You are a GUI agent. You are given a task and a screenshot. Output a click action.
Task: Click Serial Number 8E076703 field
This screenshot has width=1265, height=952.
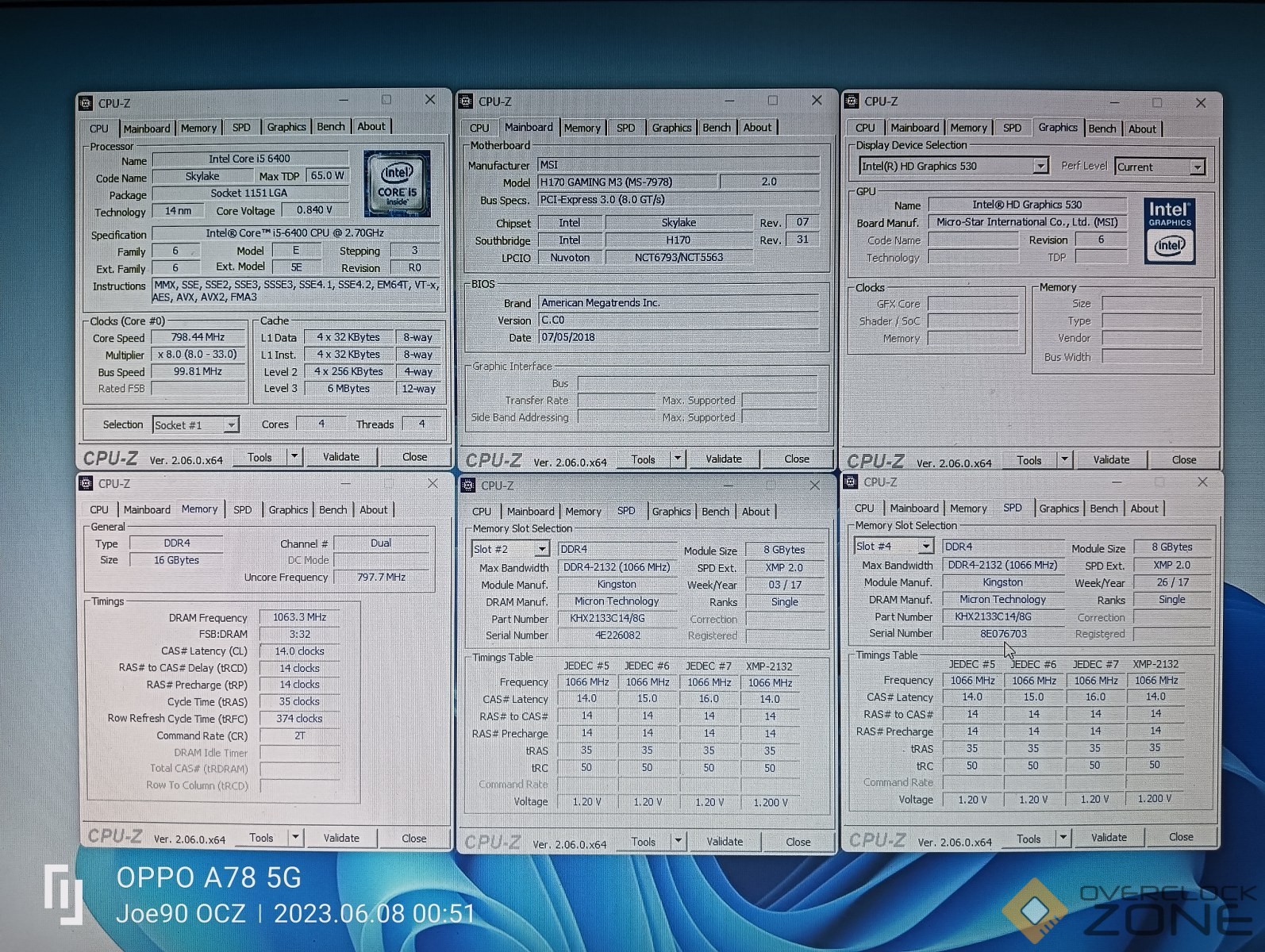point(1003,634)
